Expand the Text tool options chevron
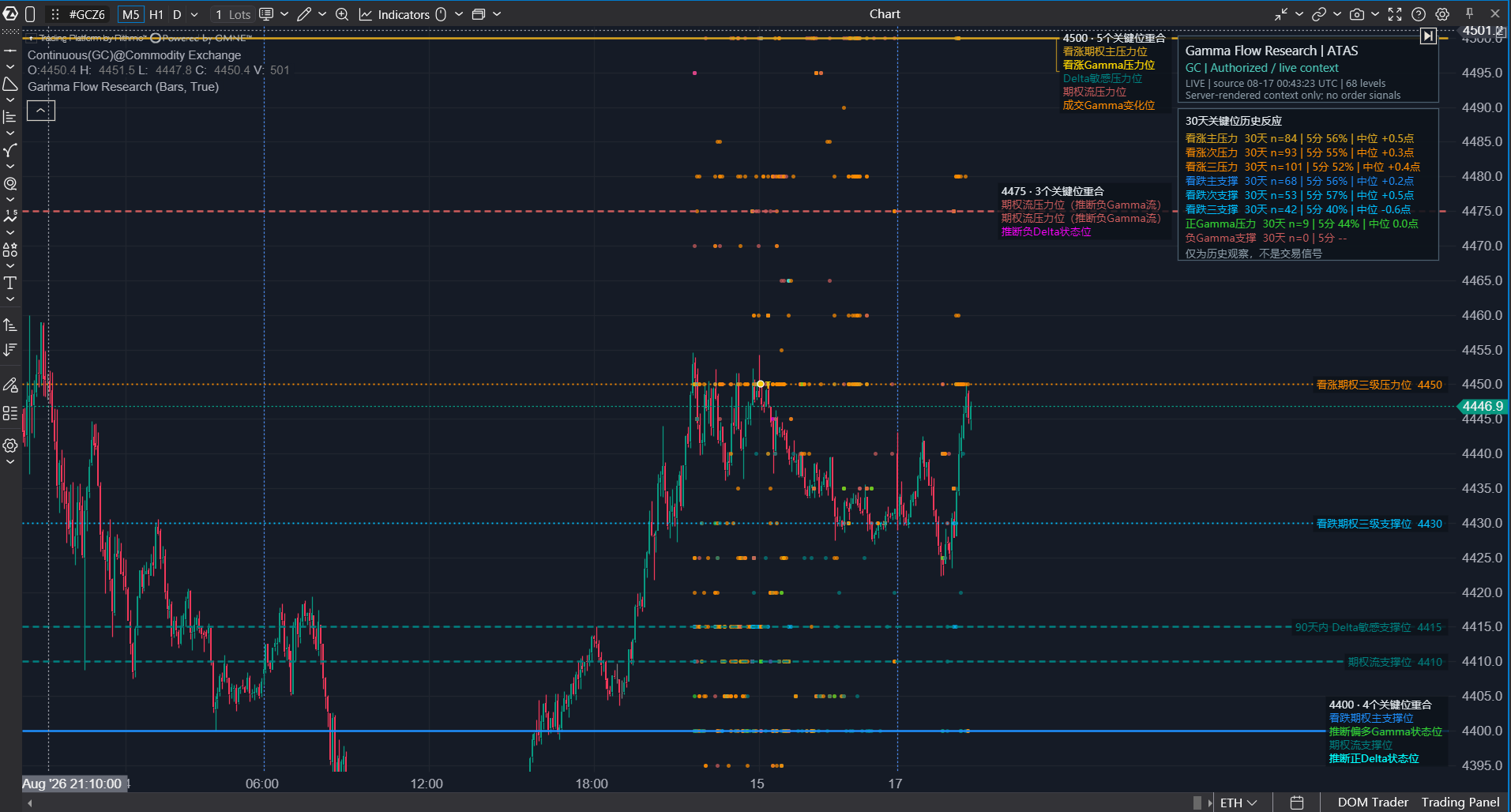This screenshot has height=812, width=1511. pyautogui.click(x=10, y=299)
